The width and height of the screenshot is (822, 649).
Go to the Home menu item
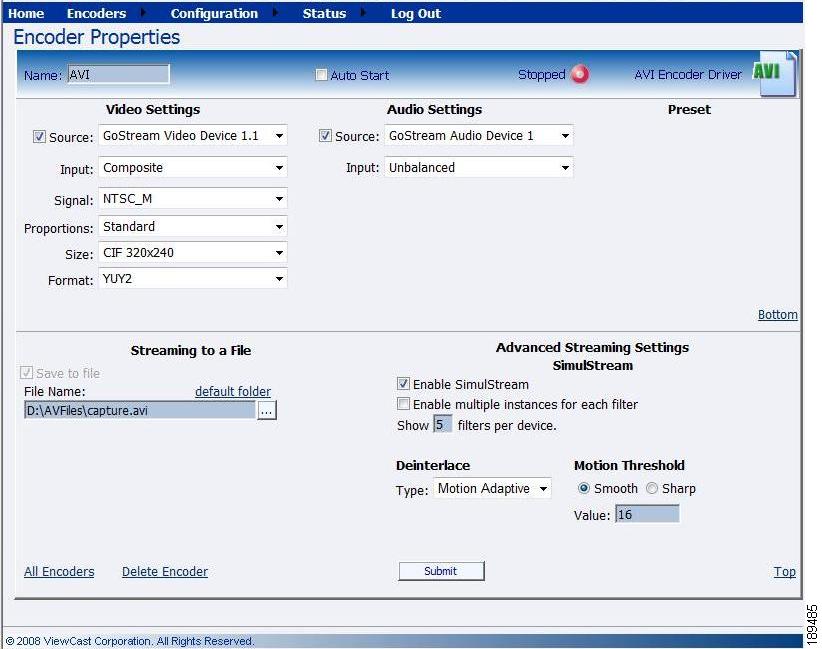(x=26, y=13)
